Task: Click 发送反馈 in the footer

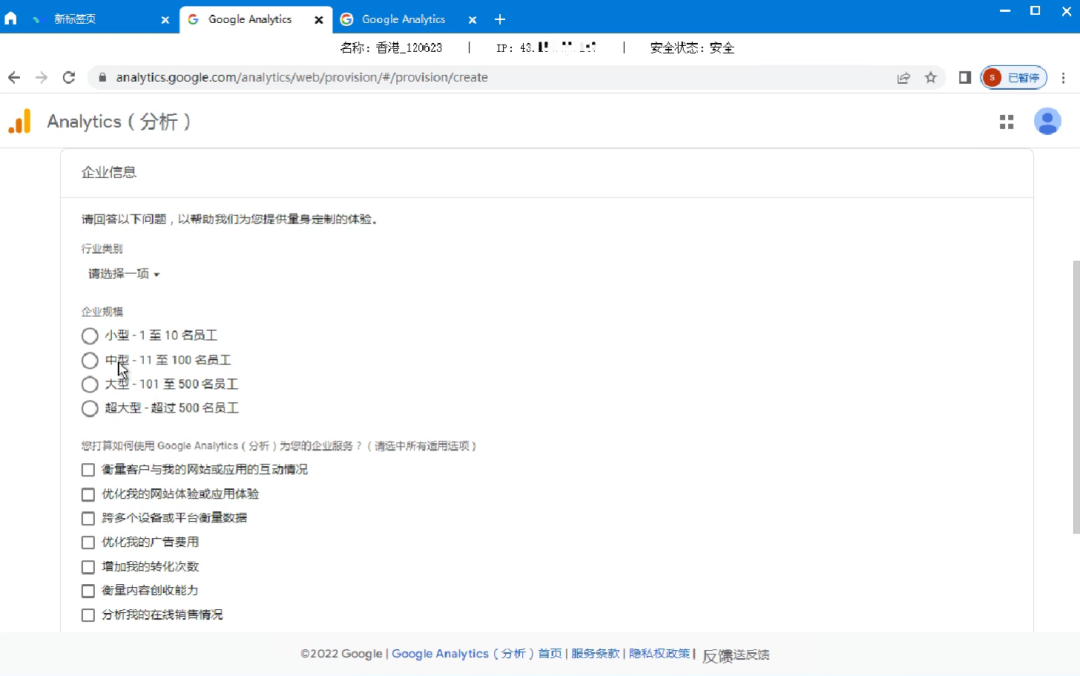Action: click(x=736, y=655)
